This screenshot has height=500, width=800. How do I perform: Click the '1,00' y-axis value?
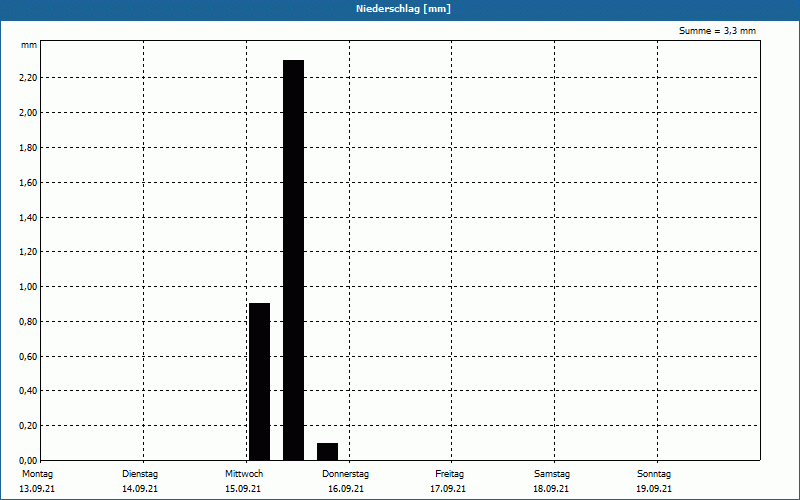(28, 287)
